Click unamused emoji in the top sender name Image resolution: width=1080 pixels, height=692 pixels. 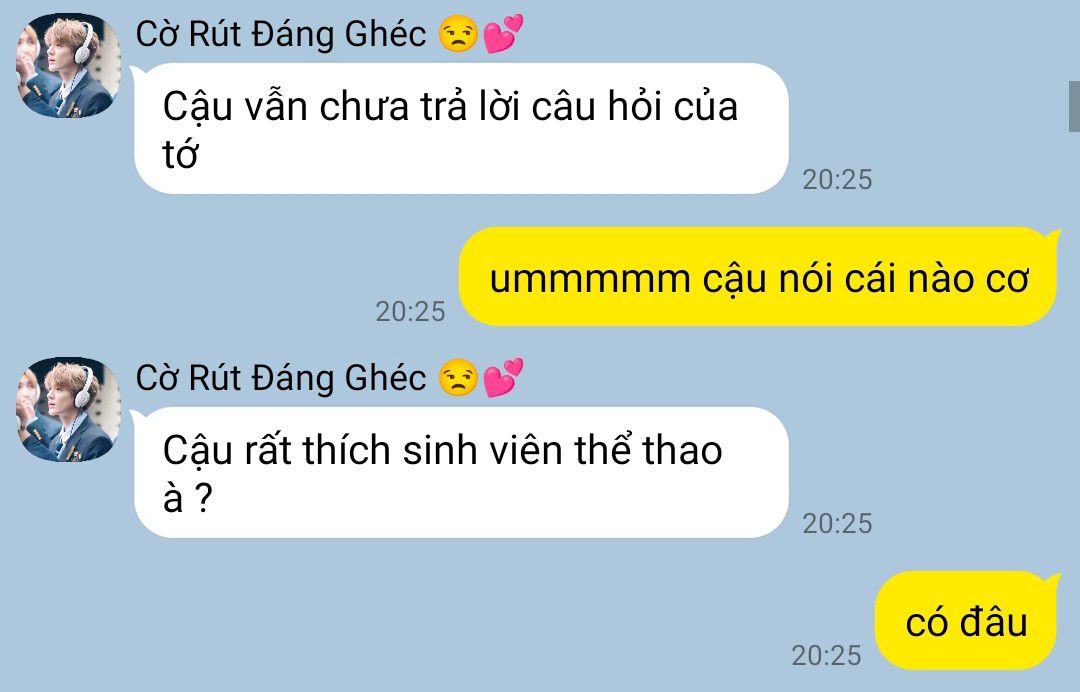coord(458,34)
